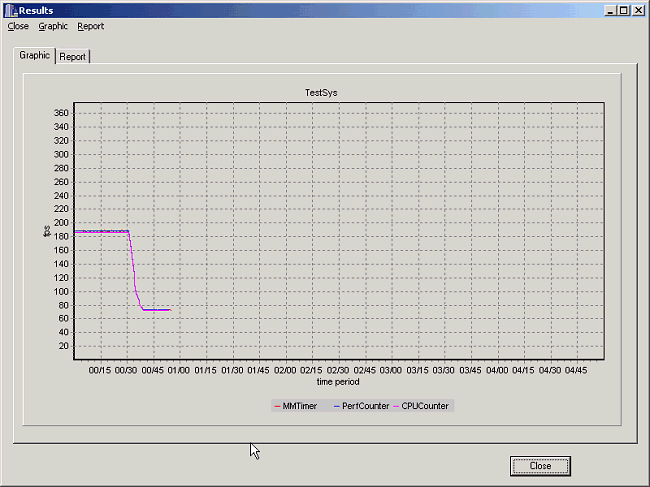Click the 180 value on y-axis
This screenshot has width=650, height=487.
pyautogui.click(x=61, y=236)
